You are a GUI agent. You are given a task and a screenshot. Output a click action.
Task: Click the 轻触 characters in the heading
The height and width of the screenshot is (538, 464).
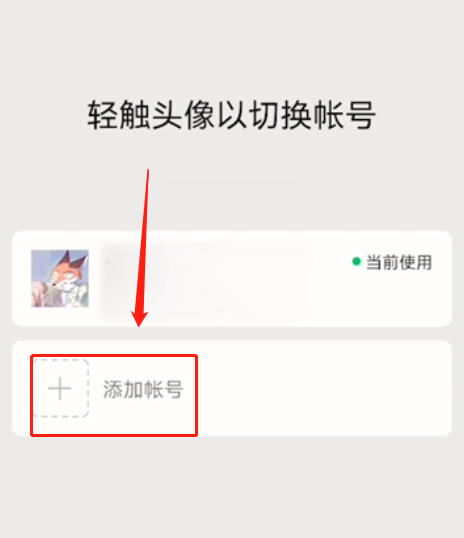[119, 115]
